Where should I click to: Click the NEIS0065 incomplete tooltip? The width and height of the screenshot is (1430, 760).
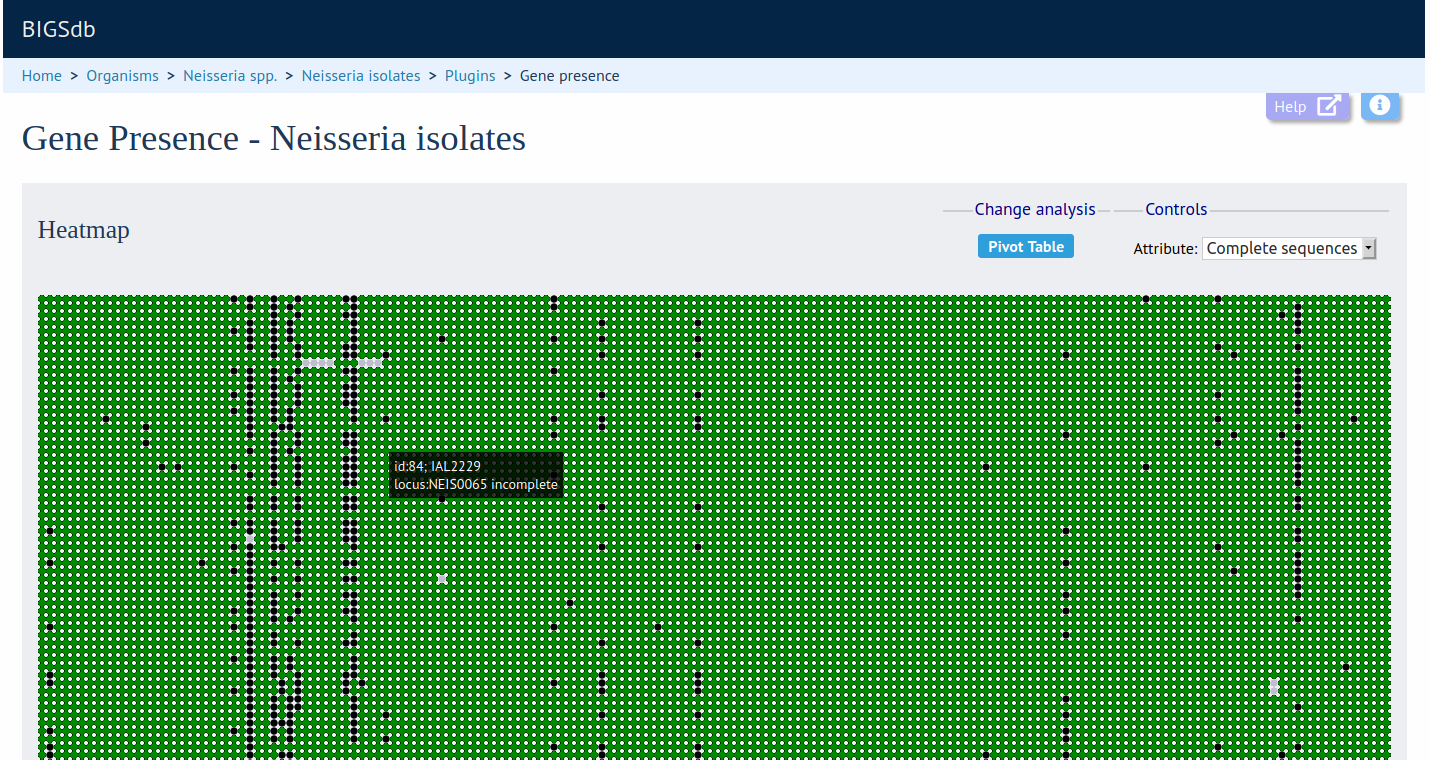coord(476,475)
